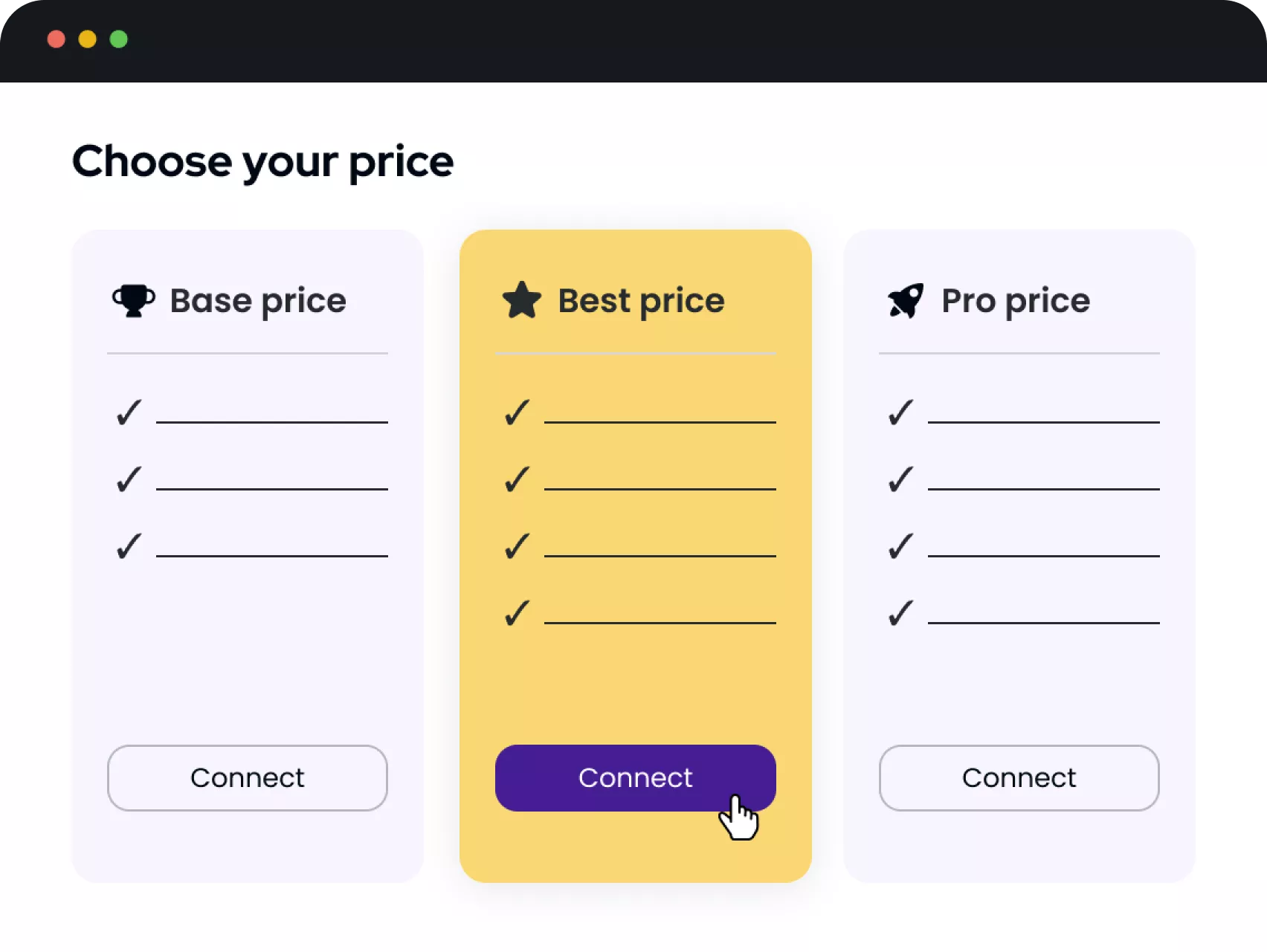The height and width of the screenshot is (952, 1267).
Task: Click the rocket icon beside Pro price
Action: coord(906,300)
